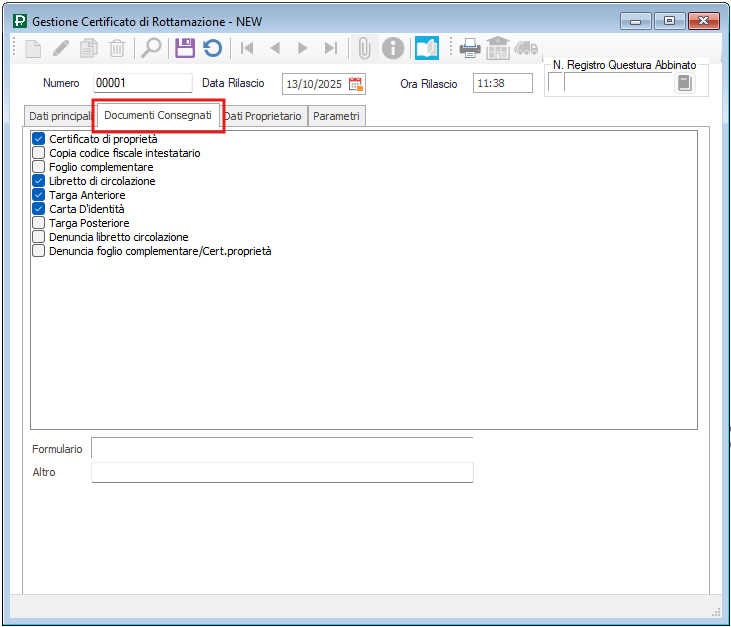Select the Dati Proprietario tab
Screen dimensions: 731x627
click(x=264, y=116)
